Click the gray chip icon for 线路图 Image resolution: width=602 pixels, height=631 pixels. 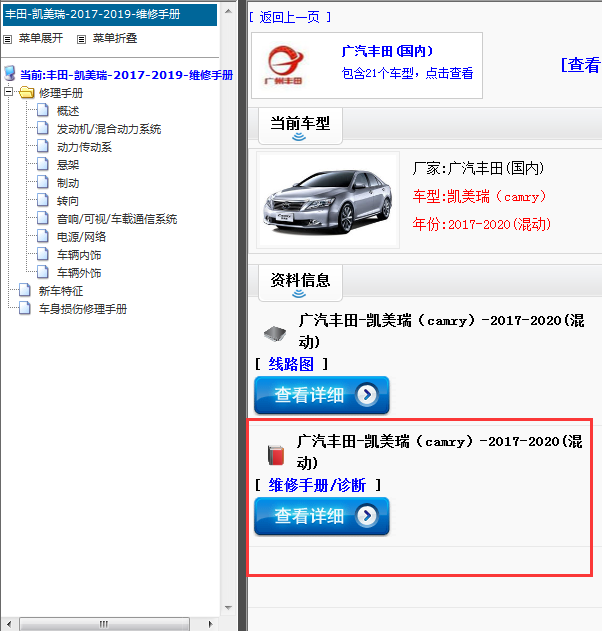click(275, 333)
